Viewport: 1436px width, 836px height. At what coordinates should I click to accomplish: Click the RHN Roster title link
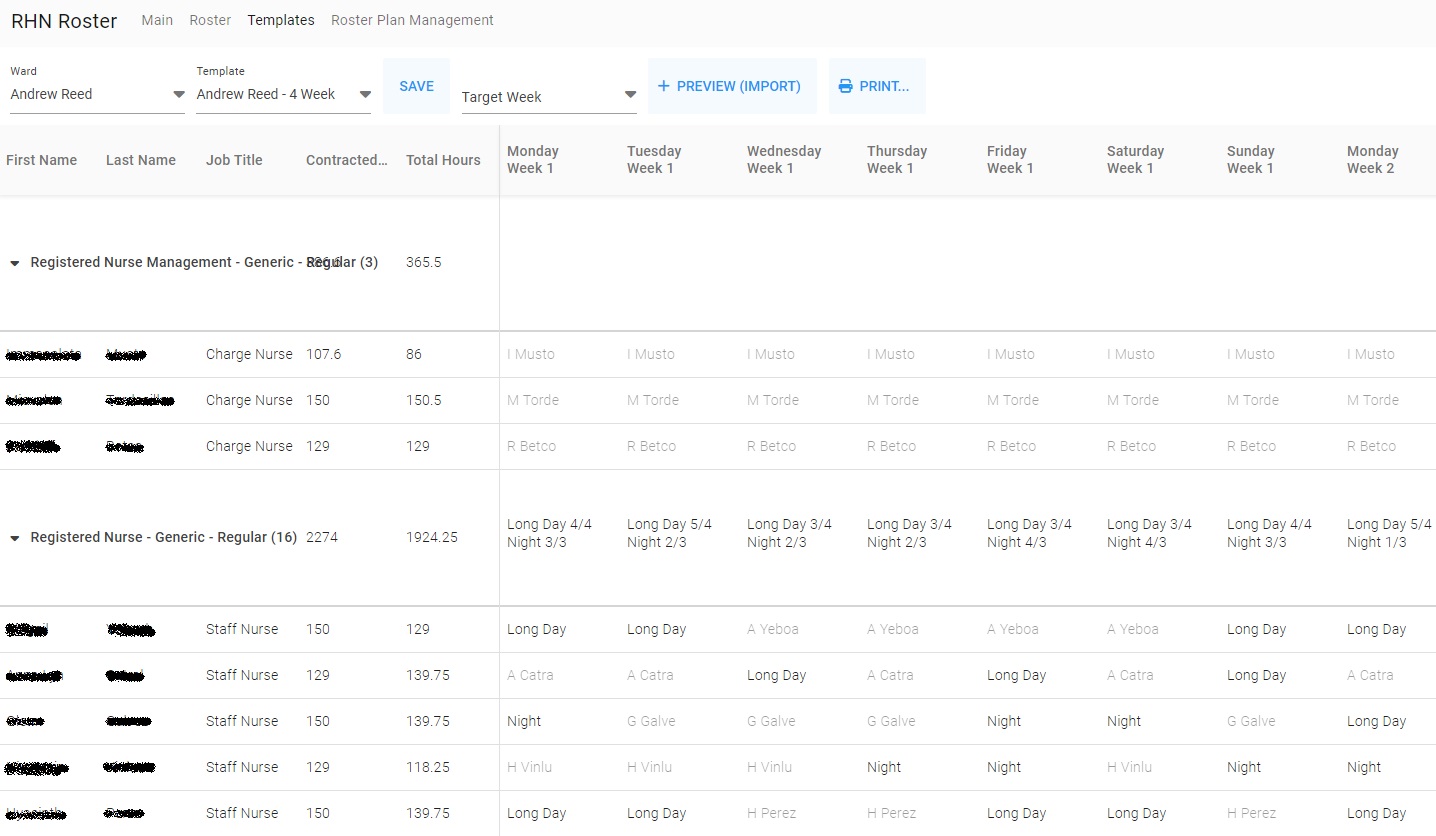(64, 21)
